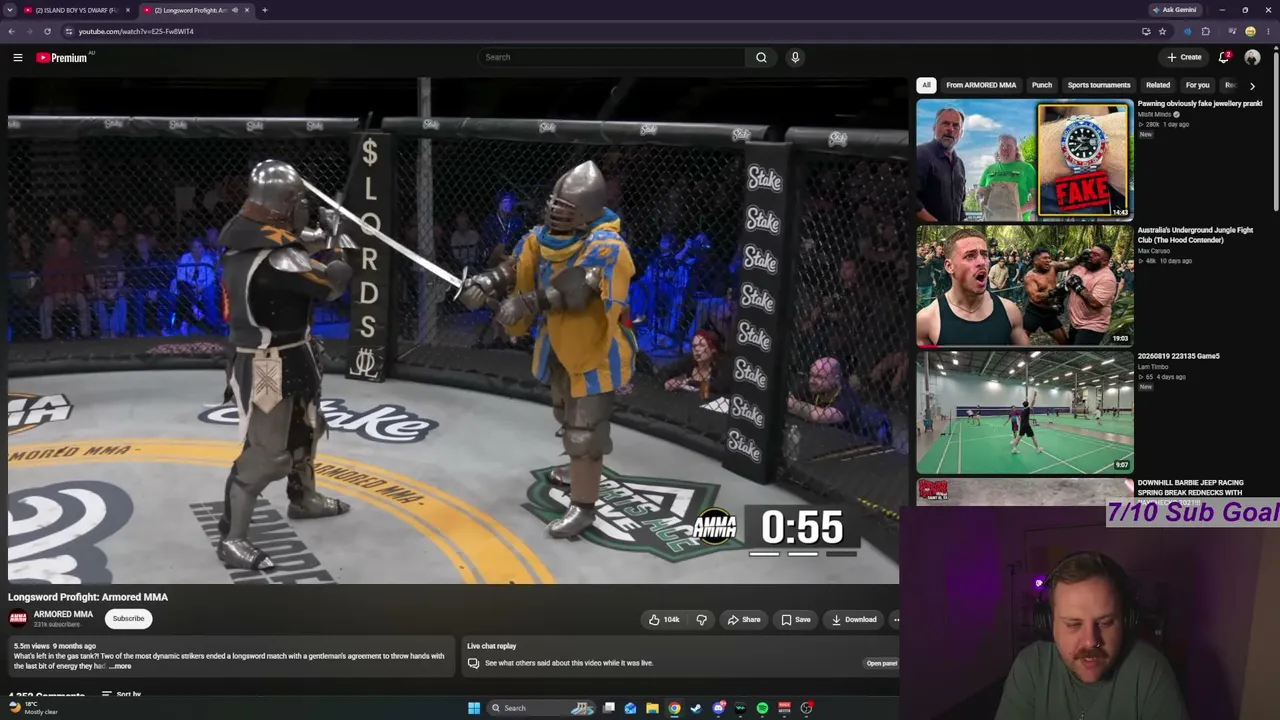Open the Create menu
The width and height of the screenshot is (1280, 720).
[x=1184, y=57]
